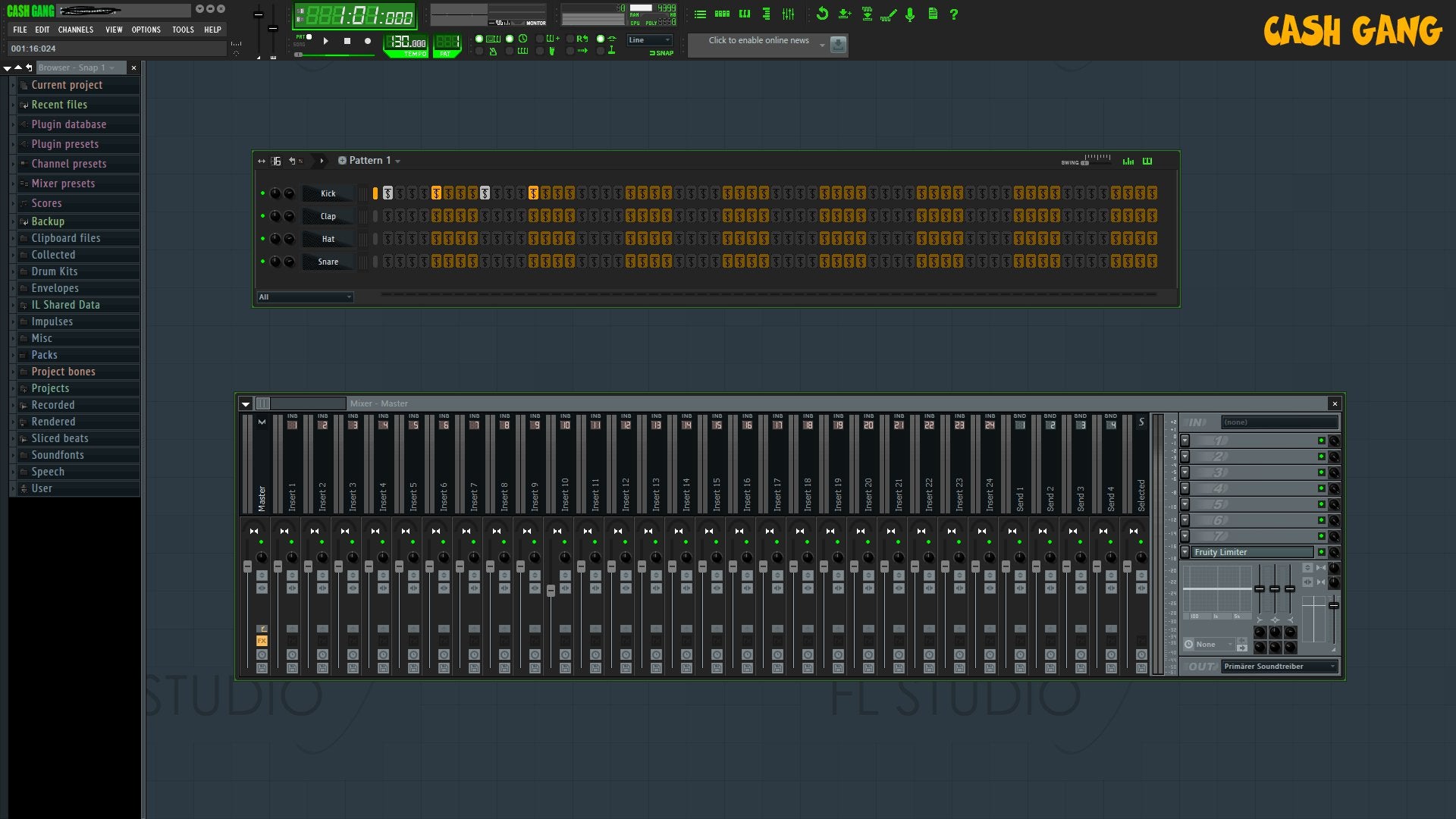This screenshot has width=1456, height=819.
Task: Open the audio editor wave-pencil icon
Action: (888, 14)
